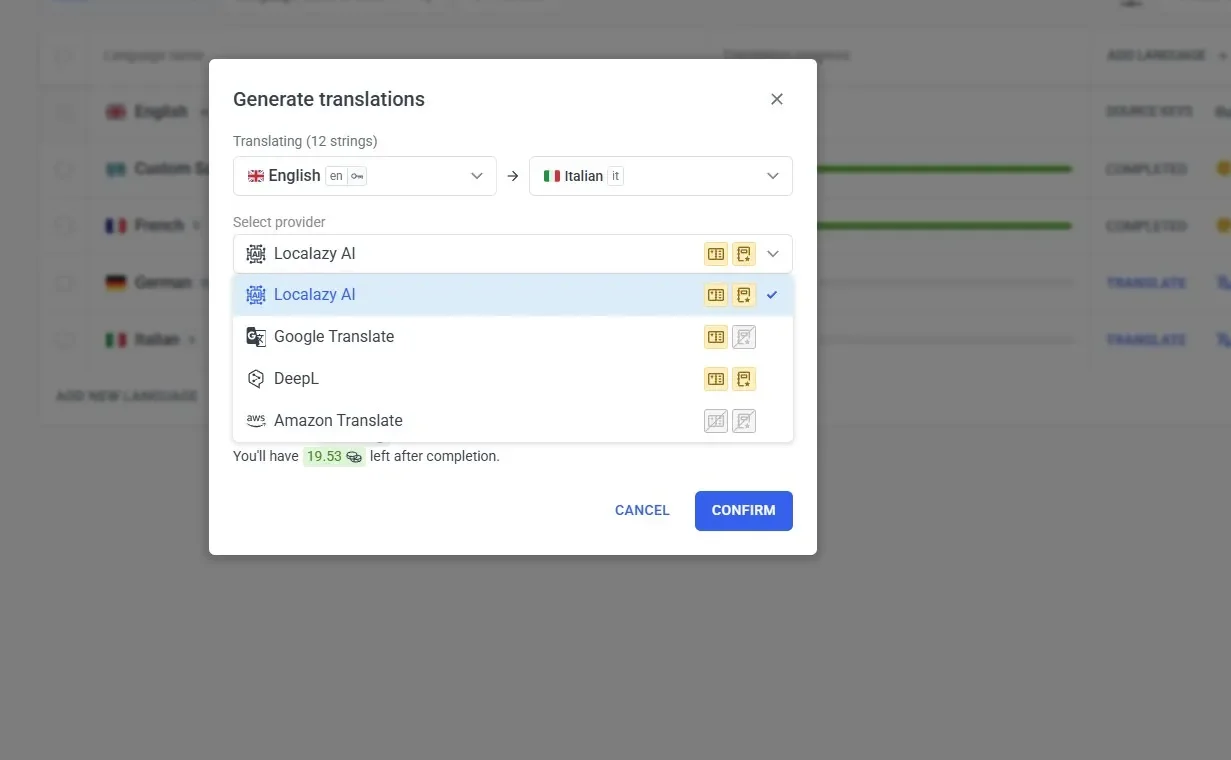Select DeepL from the provider list

(x=513, y=379)
